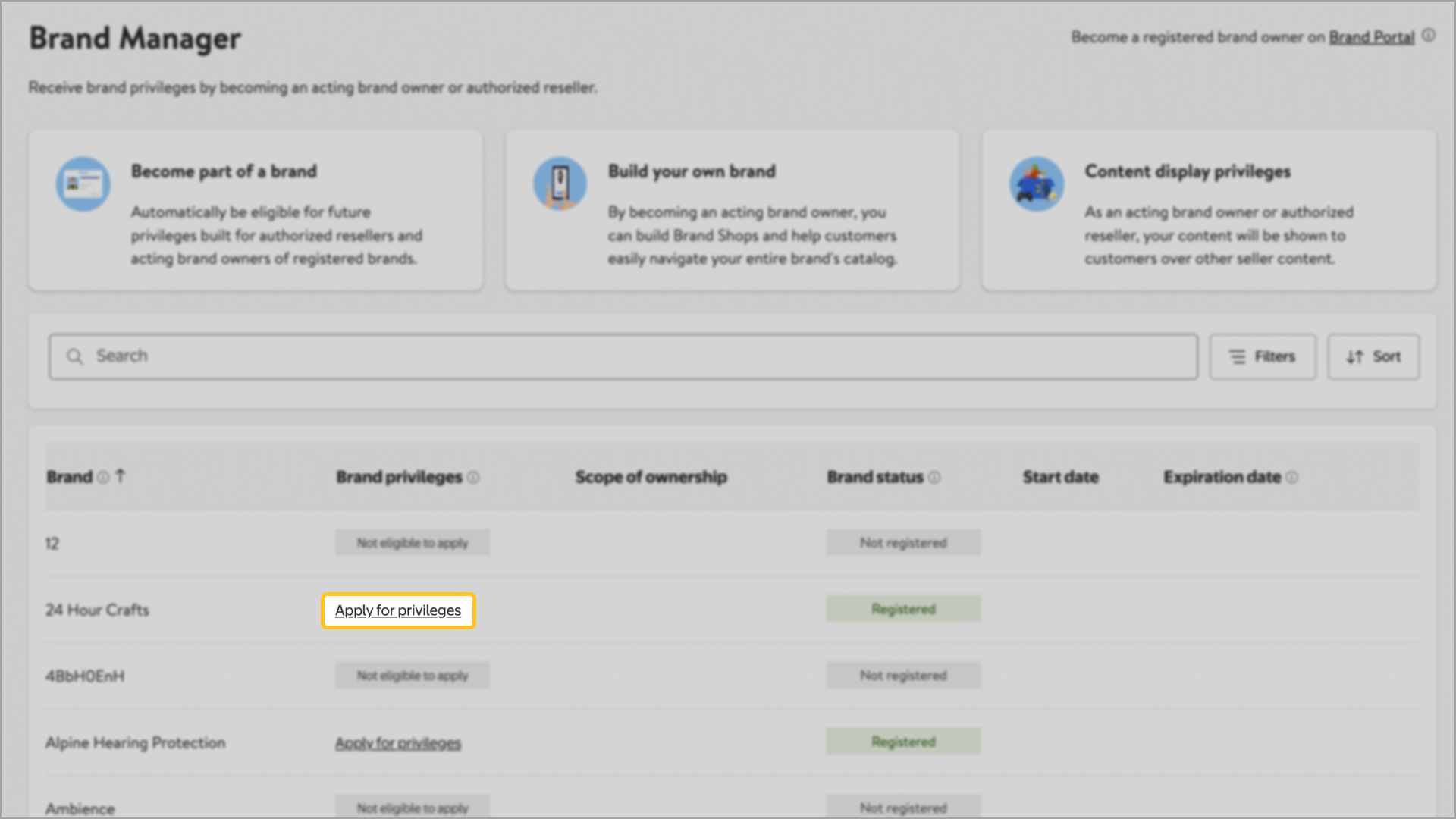Click the Start date column header

pyautogui.click(x=1060, y=477)
